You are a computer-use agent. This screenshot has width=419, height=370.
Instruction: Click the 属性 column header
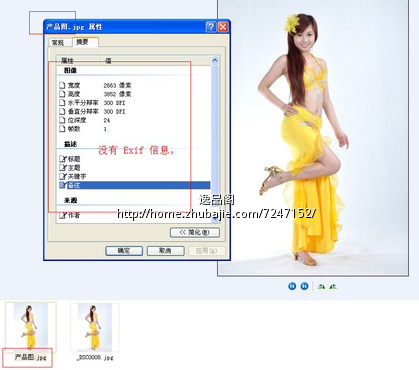tap(79, 60)
